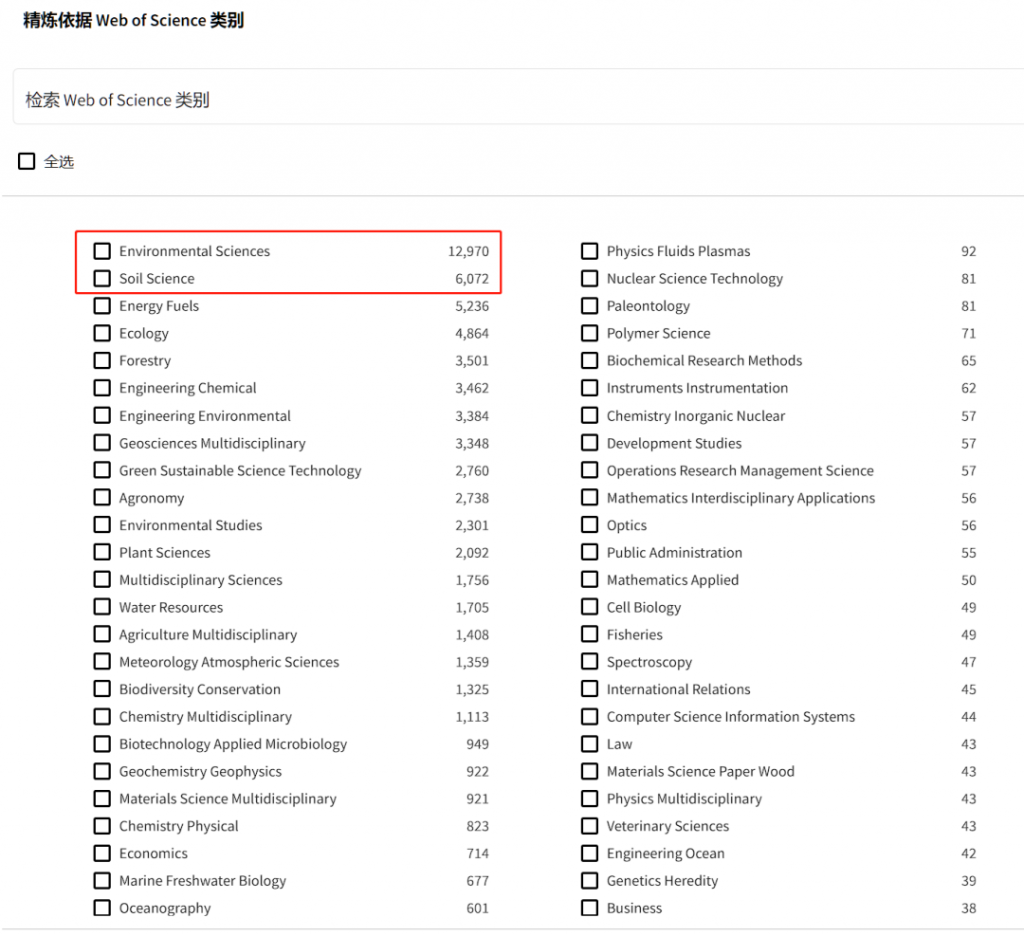Enable the 全选 (select all) checkbox
This screenshot has width=1024, height=936.
(x=26, y=161)
